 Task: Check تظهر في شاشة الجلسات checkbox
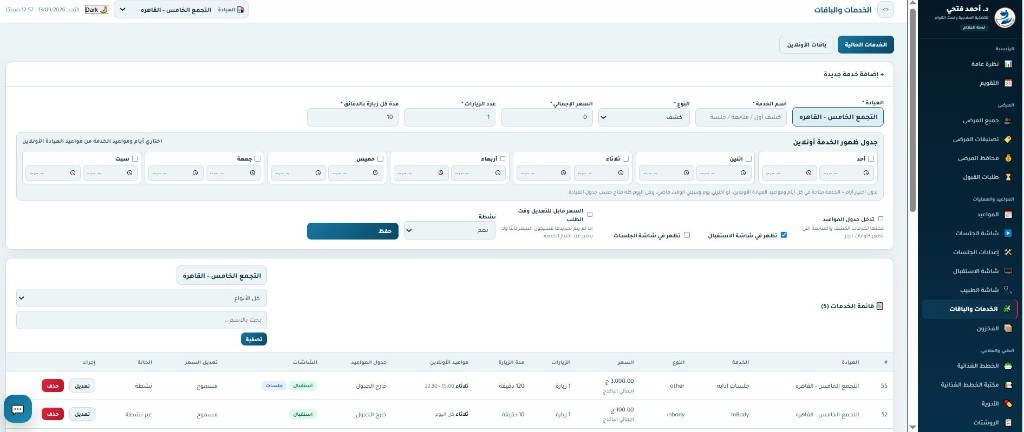coord(686,235)
